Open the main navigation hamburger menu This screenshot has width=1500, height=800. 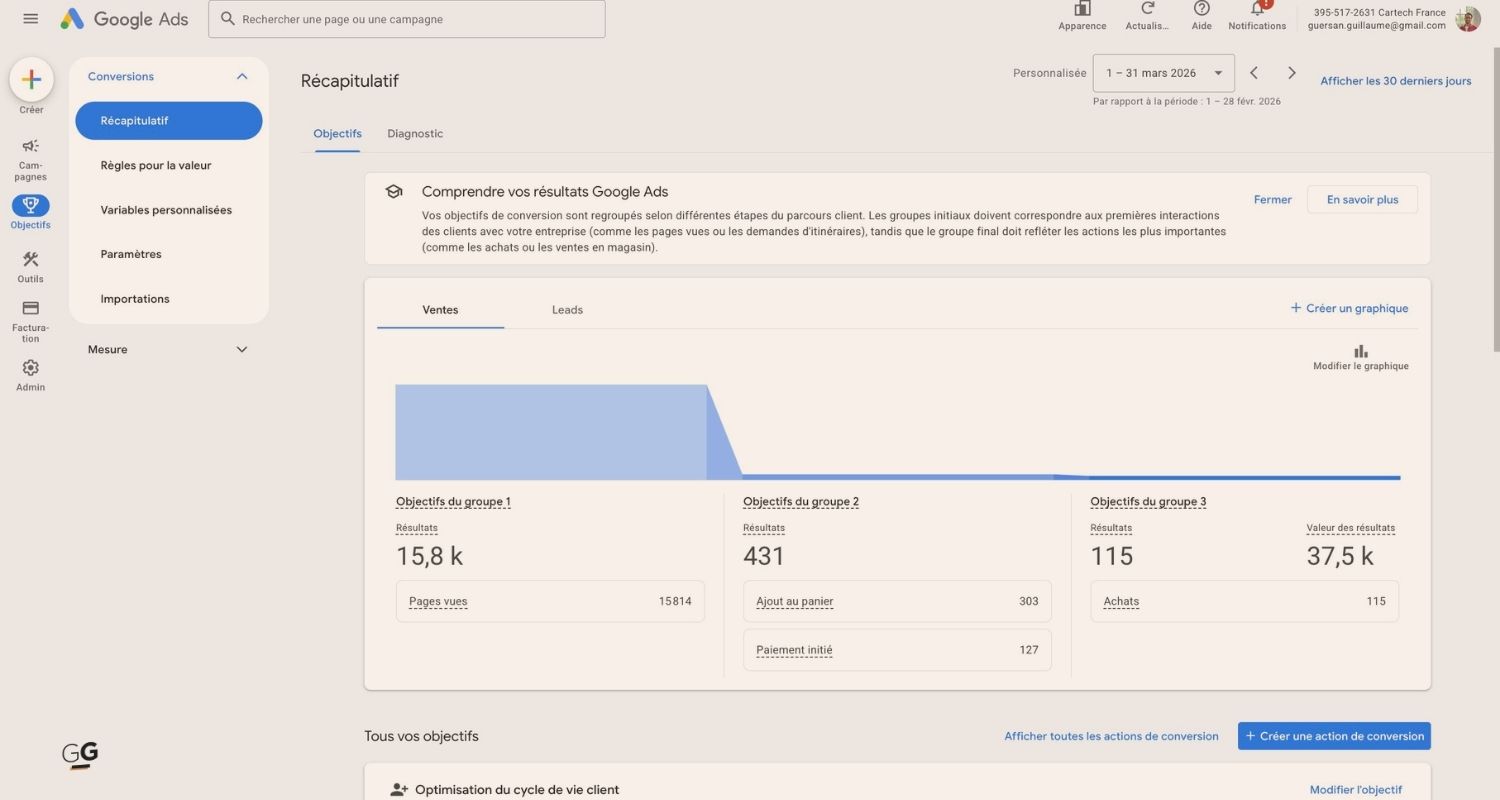pyautogui.click(x=30, y=18)
